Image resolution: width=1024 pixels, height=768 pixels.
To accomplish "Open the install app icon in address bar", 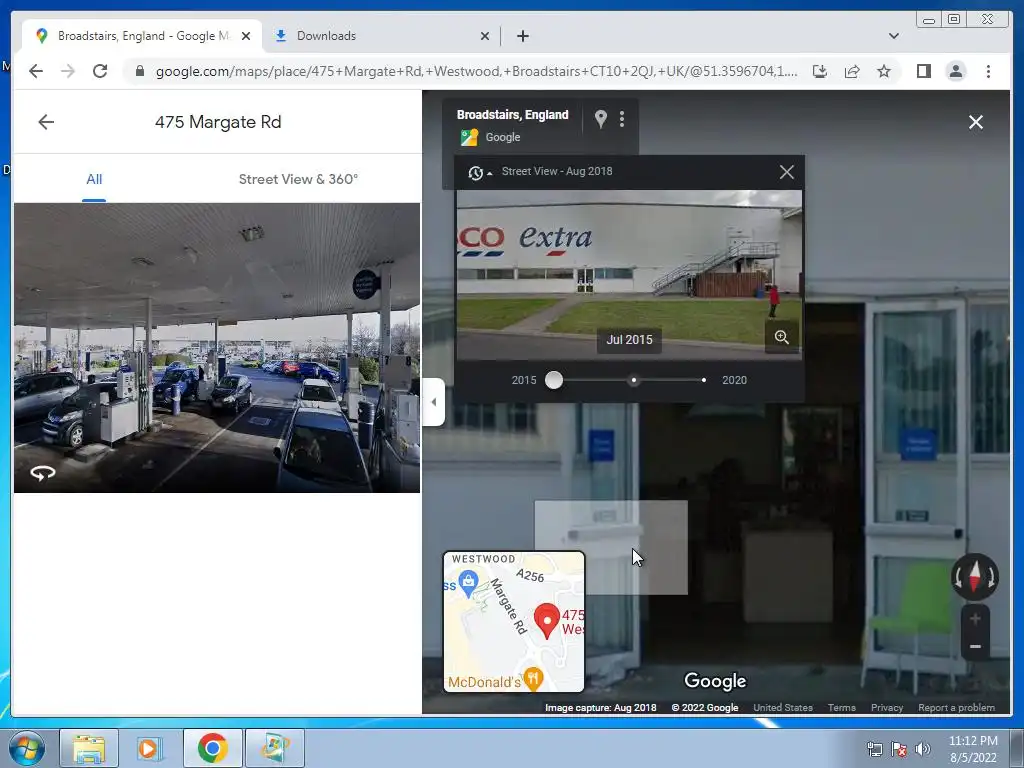I will click(820, 71).
